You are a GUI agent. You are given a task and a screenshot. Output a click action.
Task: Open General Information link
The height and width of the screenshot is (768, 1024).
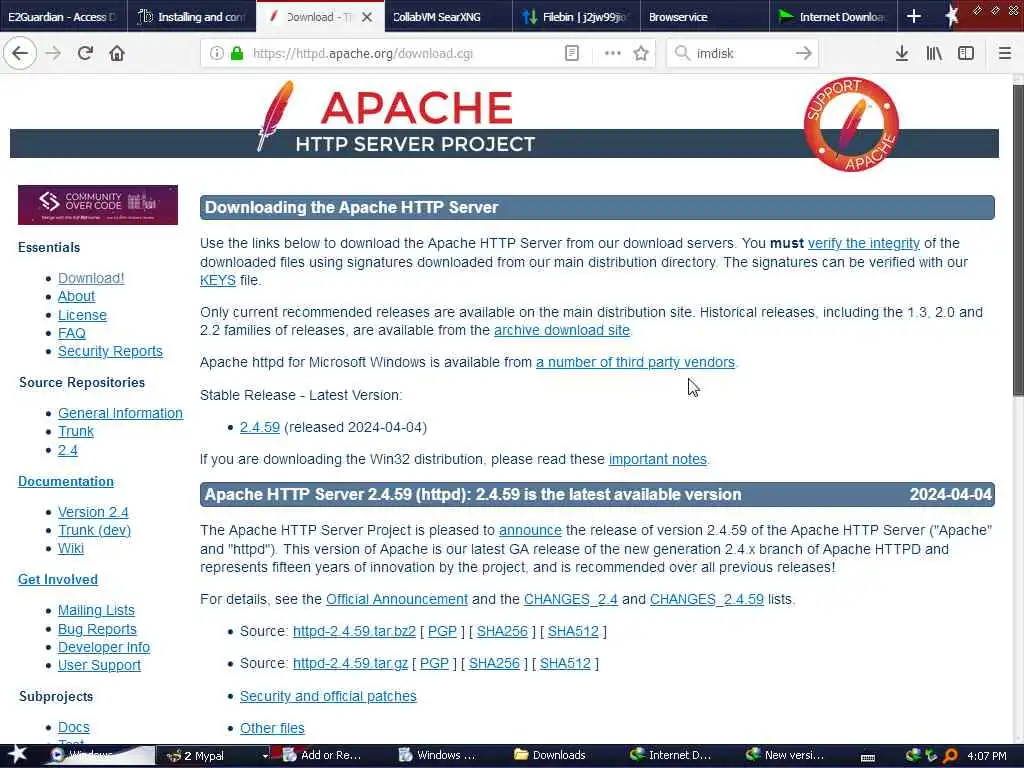click(x=120, y=413)
